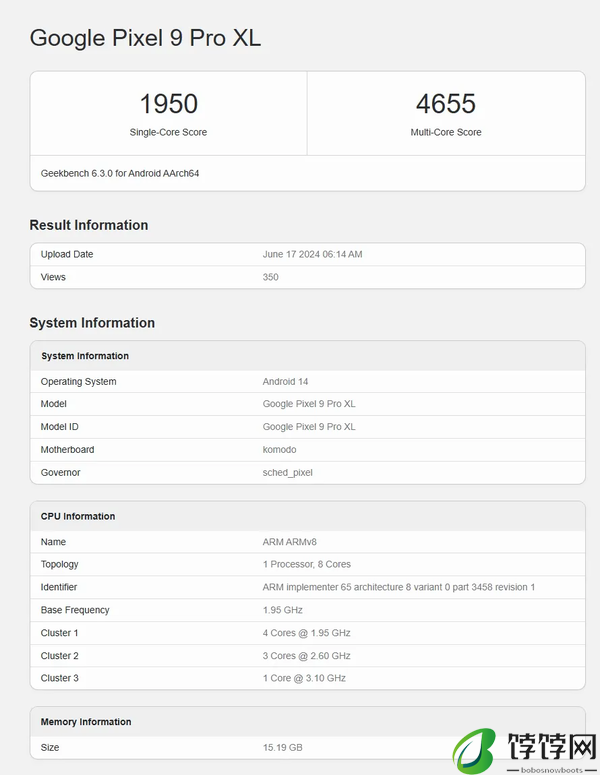Click the Topology label
Viewport: 600px width, 775px height.
coord(59,564)
